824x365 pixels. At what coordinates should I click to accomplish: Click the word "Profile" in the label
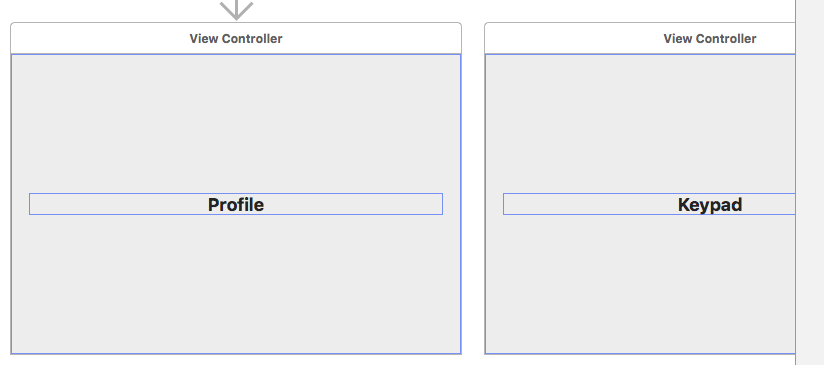pos(236,204)
